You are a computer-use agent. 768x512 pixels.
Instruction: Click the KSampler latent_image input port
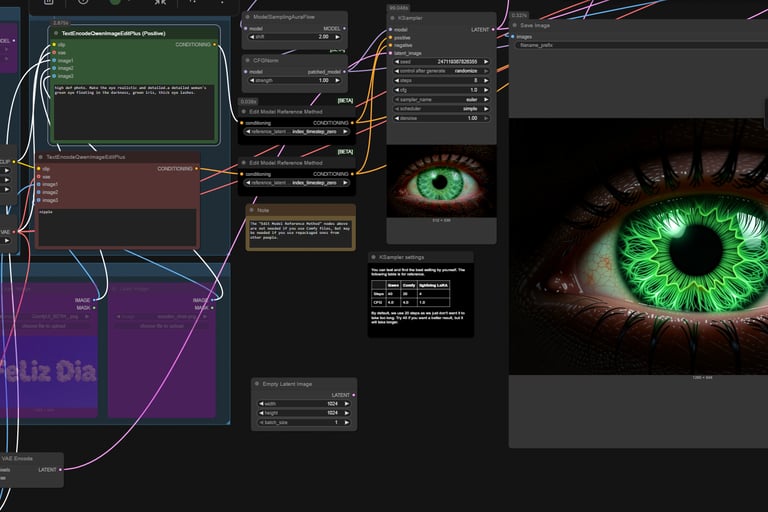click(x=391, y=53)
